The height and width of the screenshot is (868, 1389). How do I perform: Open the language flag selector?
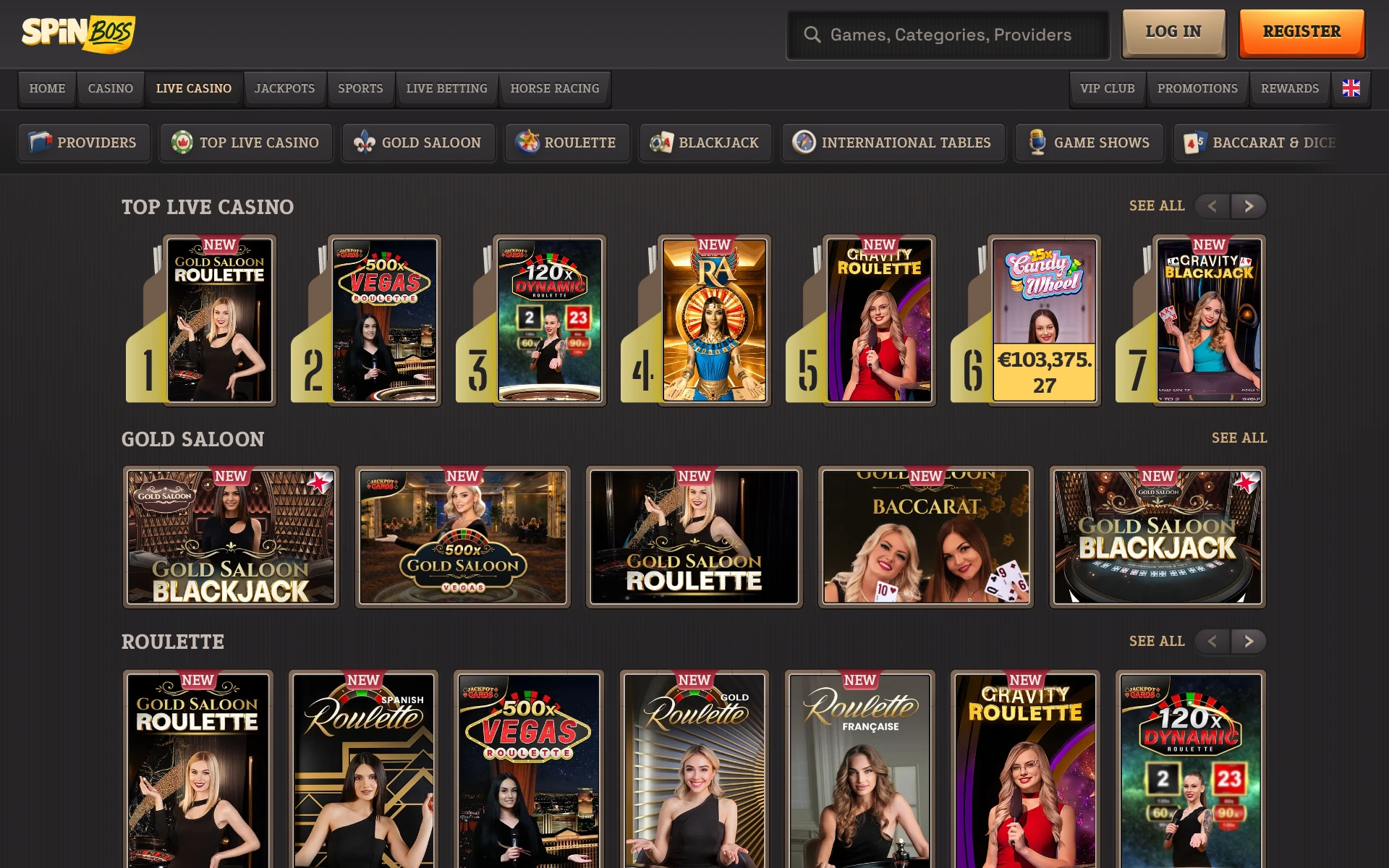point(1351,88)
